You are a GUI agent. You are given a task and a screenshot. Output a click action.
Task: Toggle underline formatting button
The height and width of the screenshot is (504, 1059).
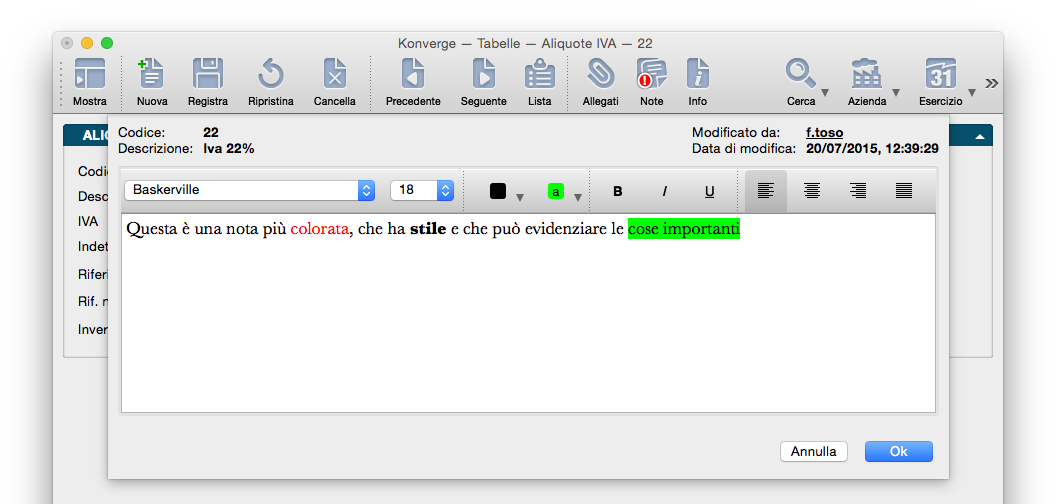710,191
